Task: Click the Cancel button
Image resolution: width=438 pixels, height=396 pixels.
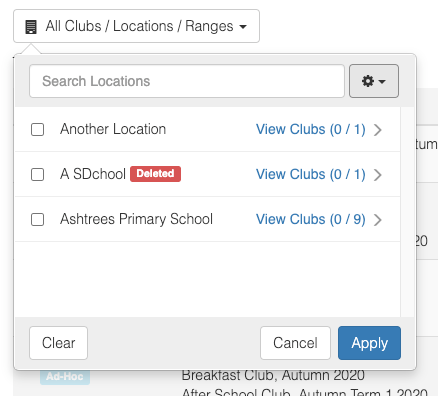Action: click(x=295, y=343)
